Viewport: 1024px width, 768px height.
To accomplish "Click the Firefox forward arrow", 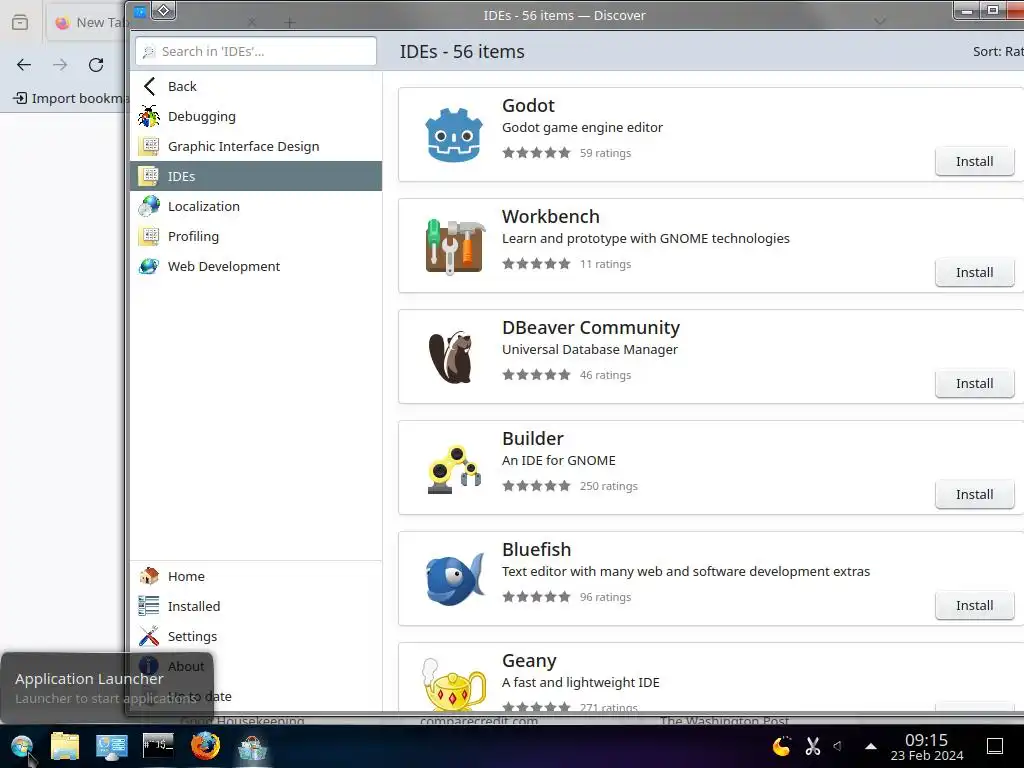I will pos(60,65).
